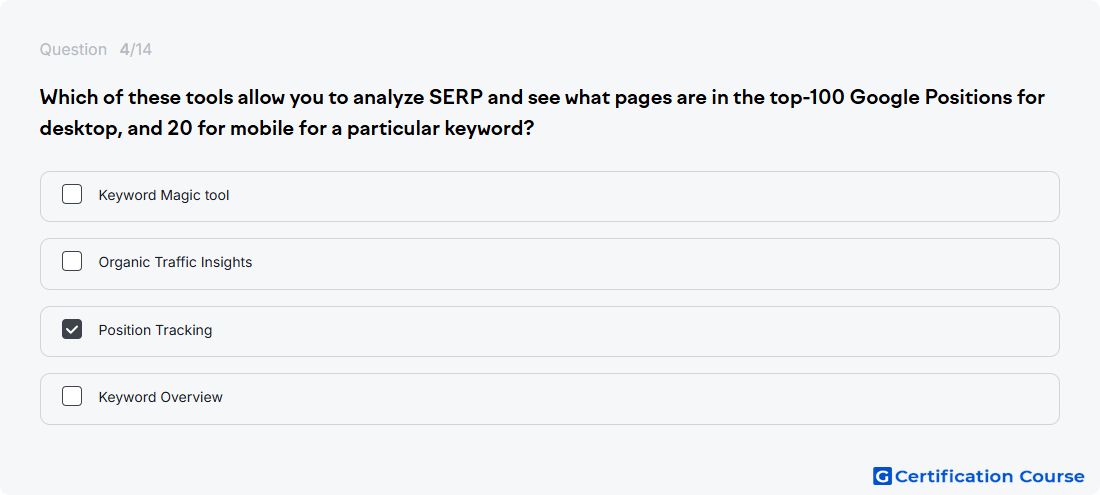
Task: Uncheck the Position Tracking checkbox
Action: pos(72,329)
